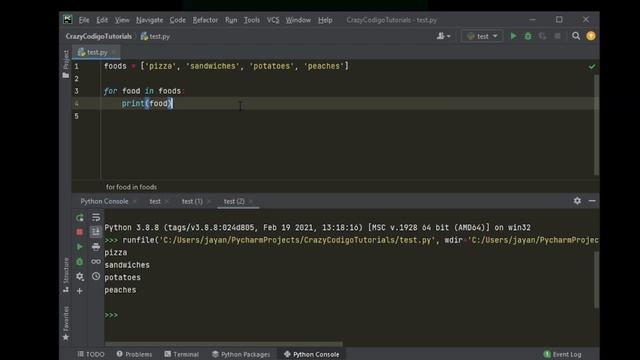Click CrazyCodigoTutorials breadcrumb
The width and height of the screenshot is (640, 360).
[x=98, y=36]
